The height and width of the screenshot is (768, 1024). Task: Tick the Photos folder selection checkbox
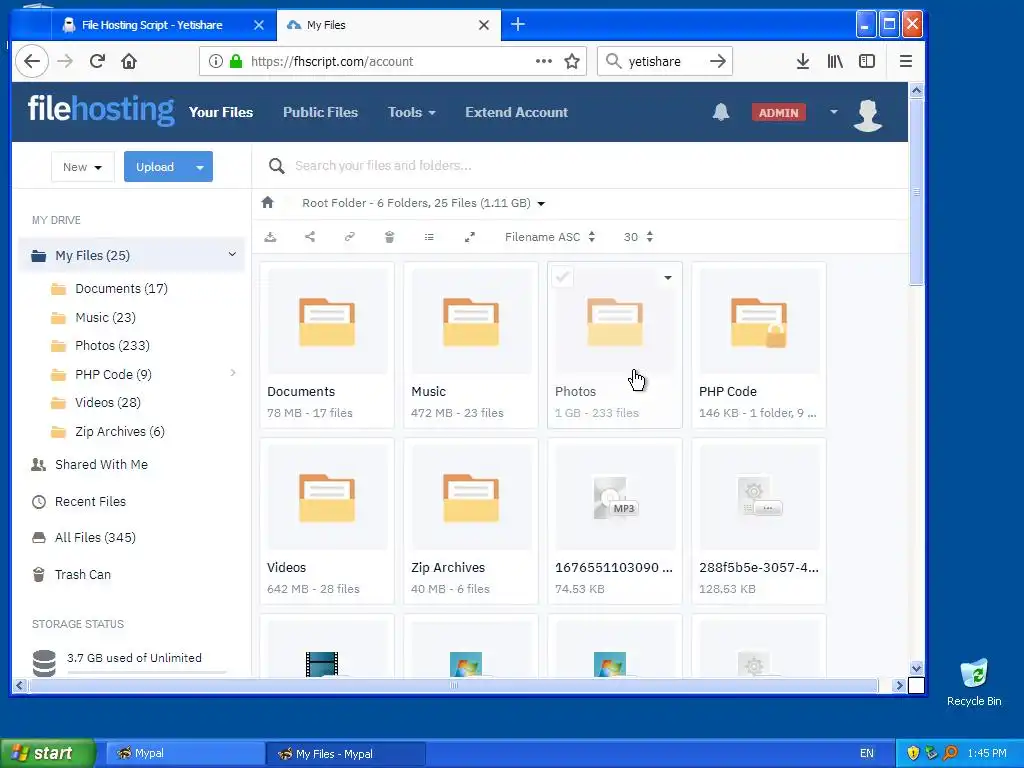[x=562, y=277]
